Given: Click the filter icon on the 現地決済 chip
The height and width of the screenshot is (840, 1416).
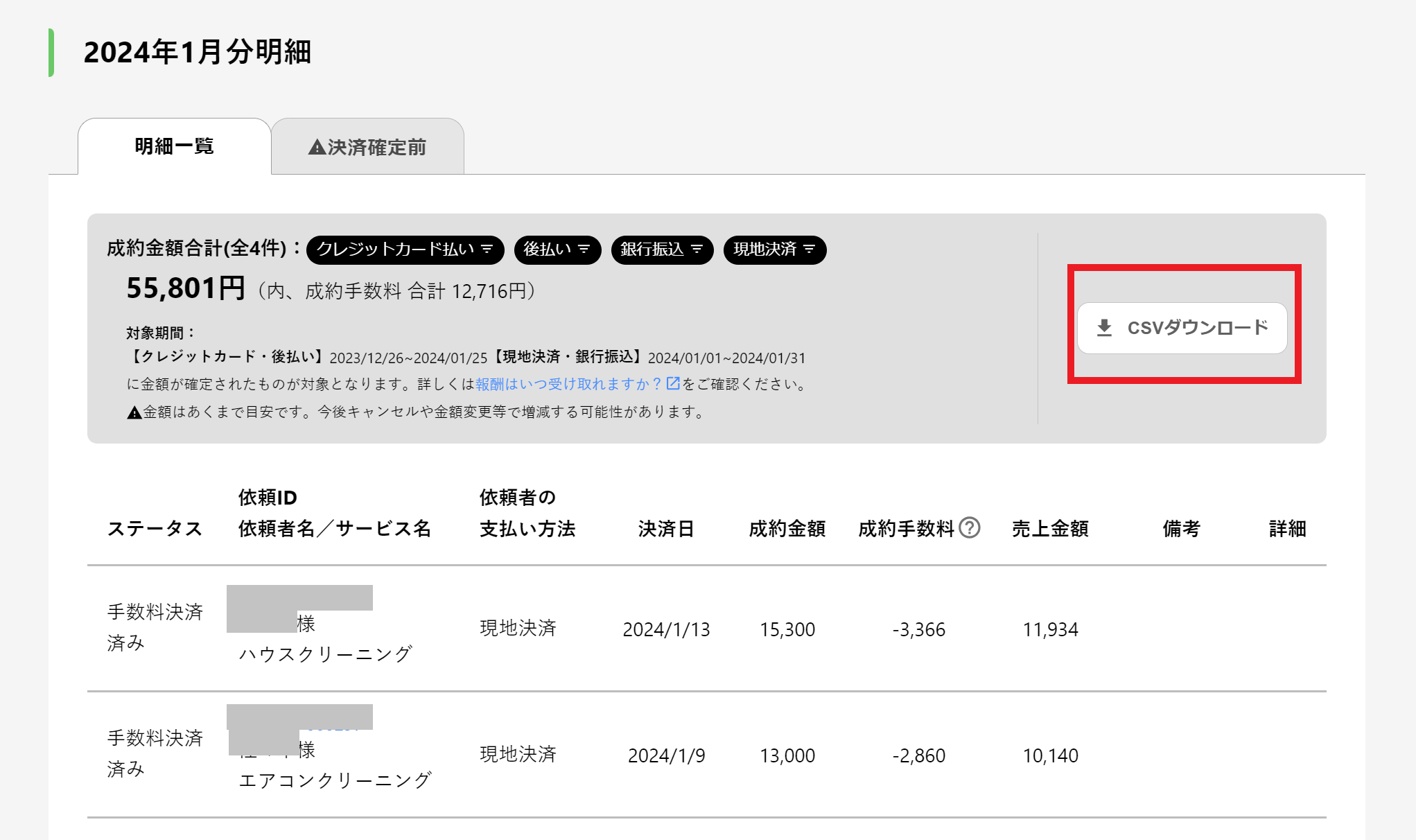Looking at the screenshot, I should pyautogui.click(x=810, y=250).
